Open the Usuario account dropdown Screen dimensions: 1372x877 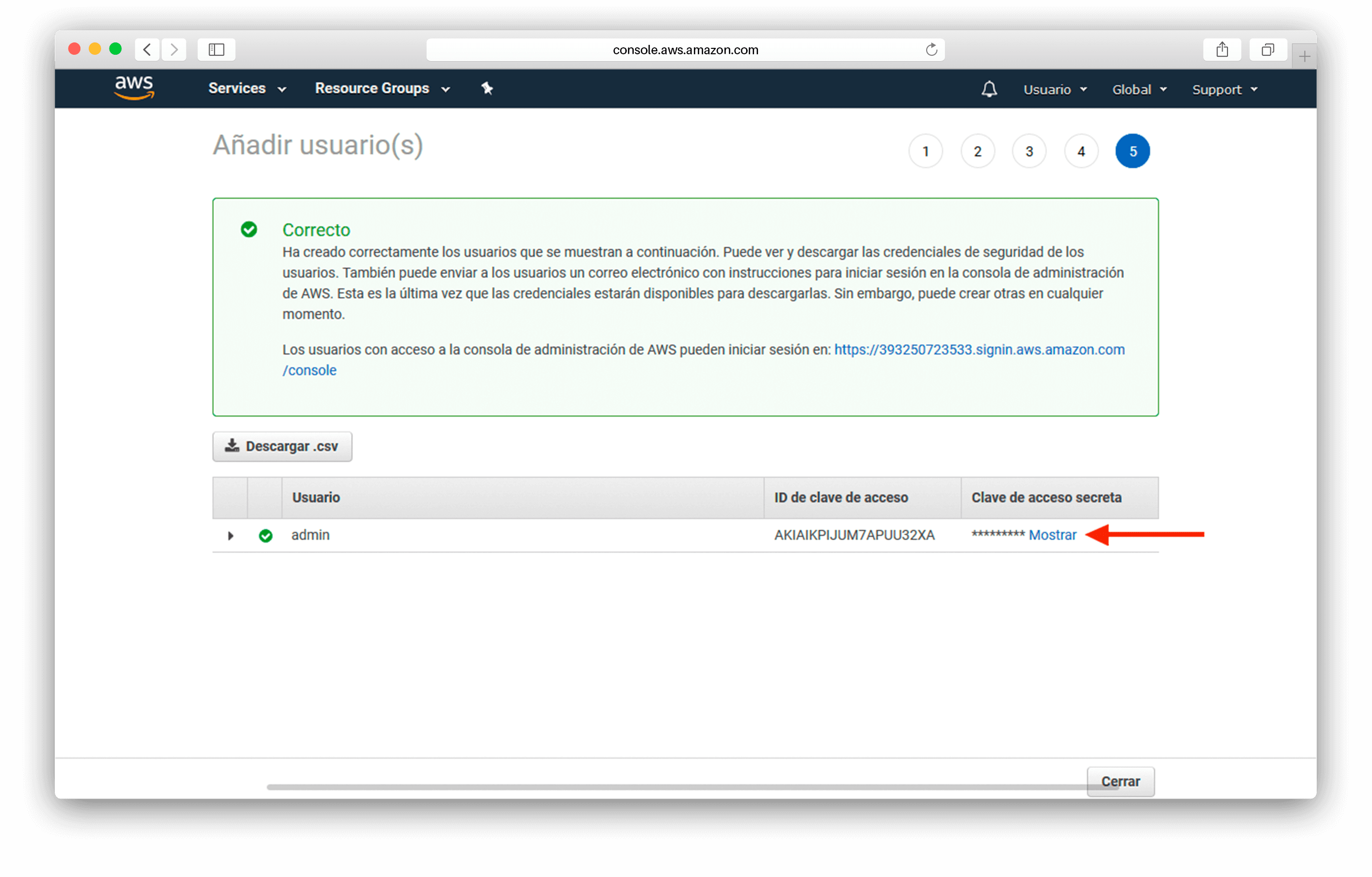pos(1056,89)
